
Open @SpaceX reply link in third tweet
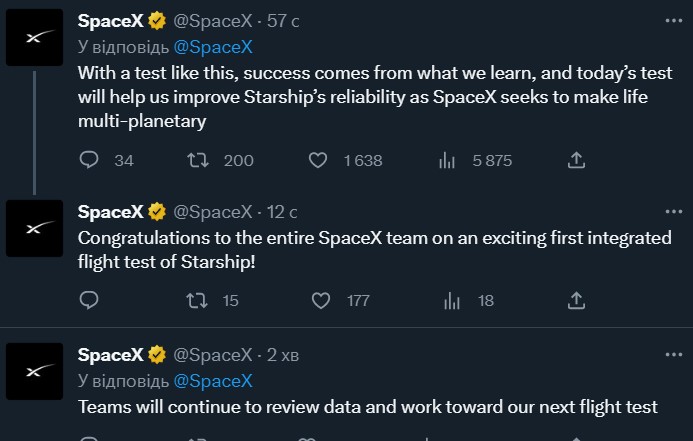213,381
